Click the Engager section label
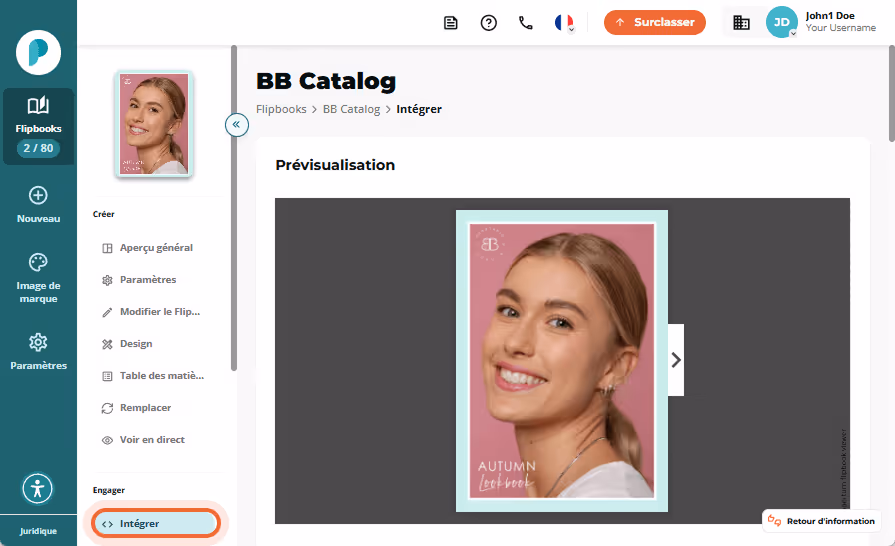This screenshot has width=895, height=546. [x=108, y=490]
